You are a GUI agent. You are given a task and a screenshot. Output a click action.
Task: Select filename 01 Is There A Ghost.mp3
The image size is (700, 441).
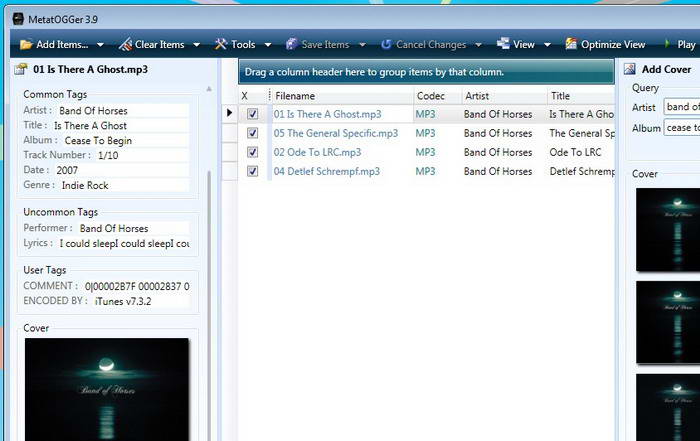[x=328, y=114]
